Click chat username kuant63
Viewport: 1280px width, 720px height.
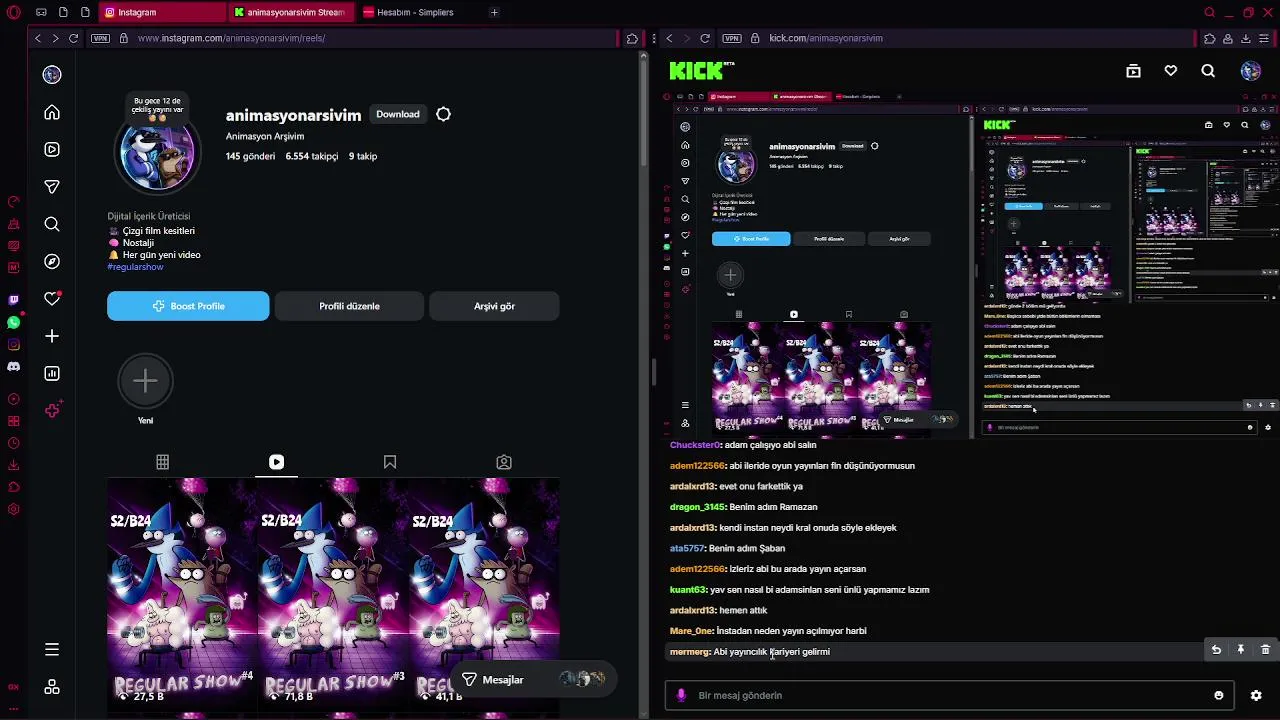[x=688, y=590]
